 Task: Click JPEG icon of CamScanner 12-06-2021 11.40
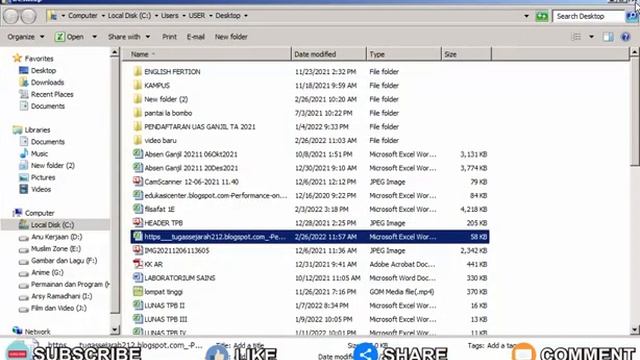pos(138,181)
